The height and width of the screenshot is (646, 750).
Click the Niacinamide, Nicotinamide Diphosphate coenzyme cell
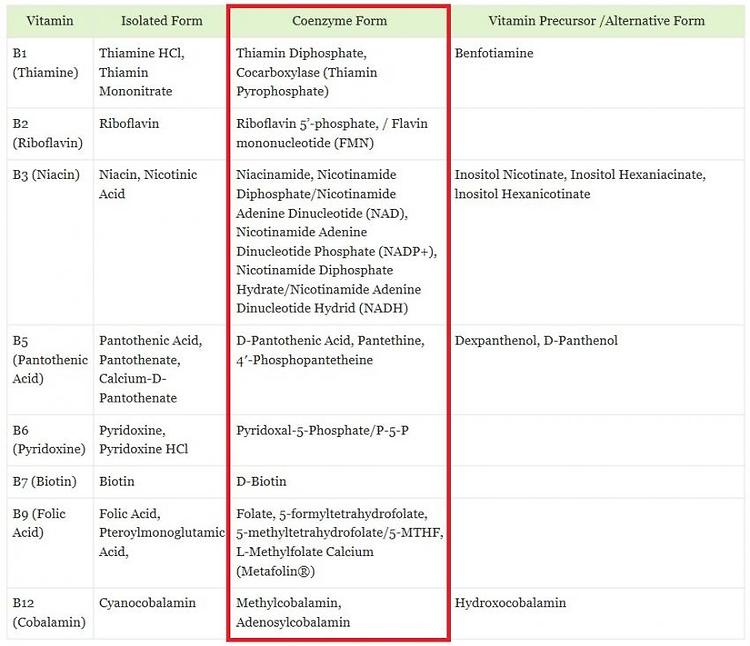pos(339,242)
